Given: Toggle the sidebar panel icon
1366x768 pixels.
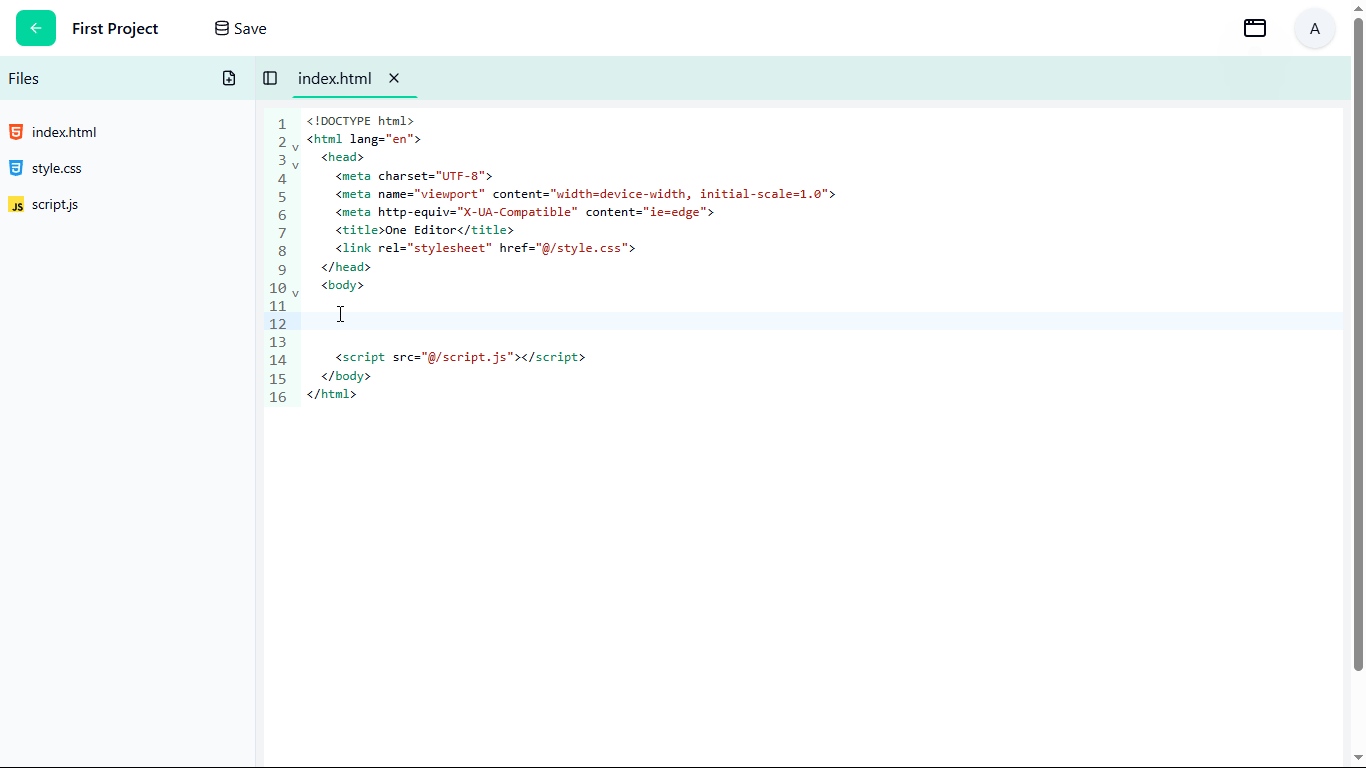Looking at the screenshot, I should point(270,78).
